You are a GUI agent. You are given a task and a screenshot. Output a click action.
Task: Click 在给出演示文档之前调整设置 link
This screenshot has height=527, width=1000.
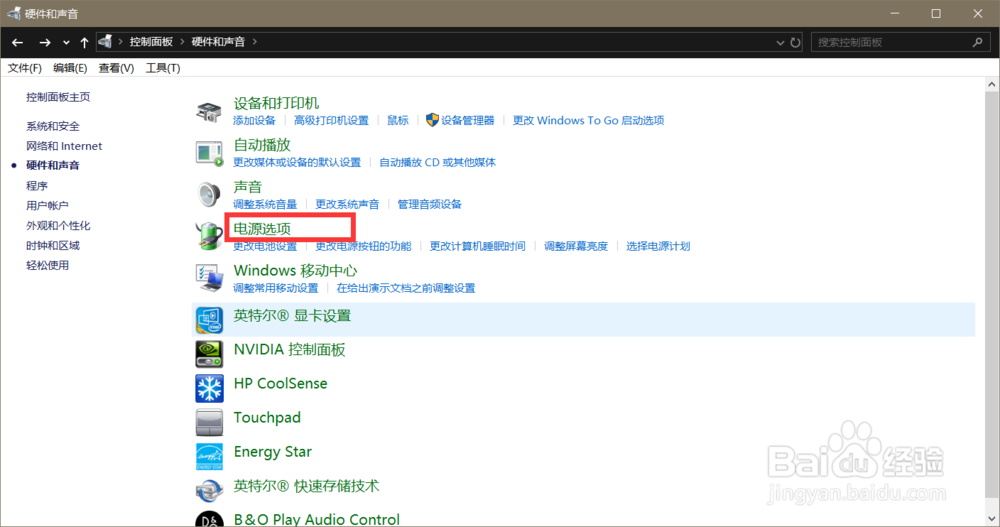point(406,288)
